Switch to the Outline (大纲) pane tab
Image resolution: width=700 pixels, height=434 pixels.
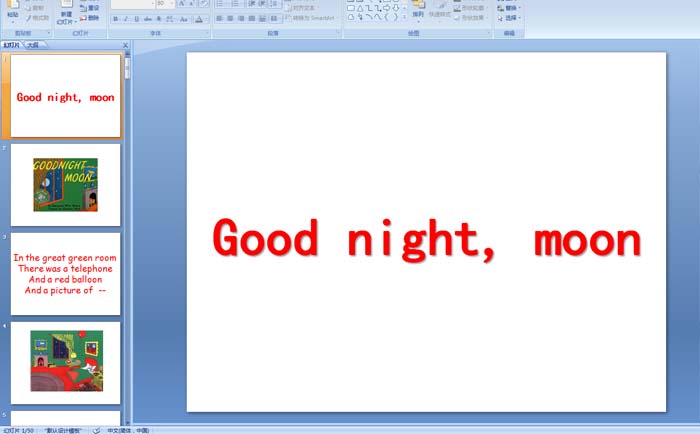click(x=33, y=45)
